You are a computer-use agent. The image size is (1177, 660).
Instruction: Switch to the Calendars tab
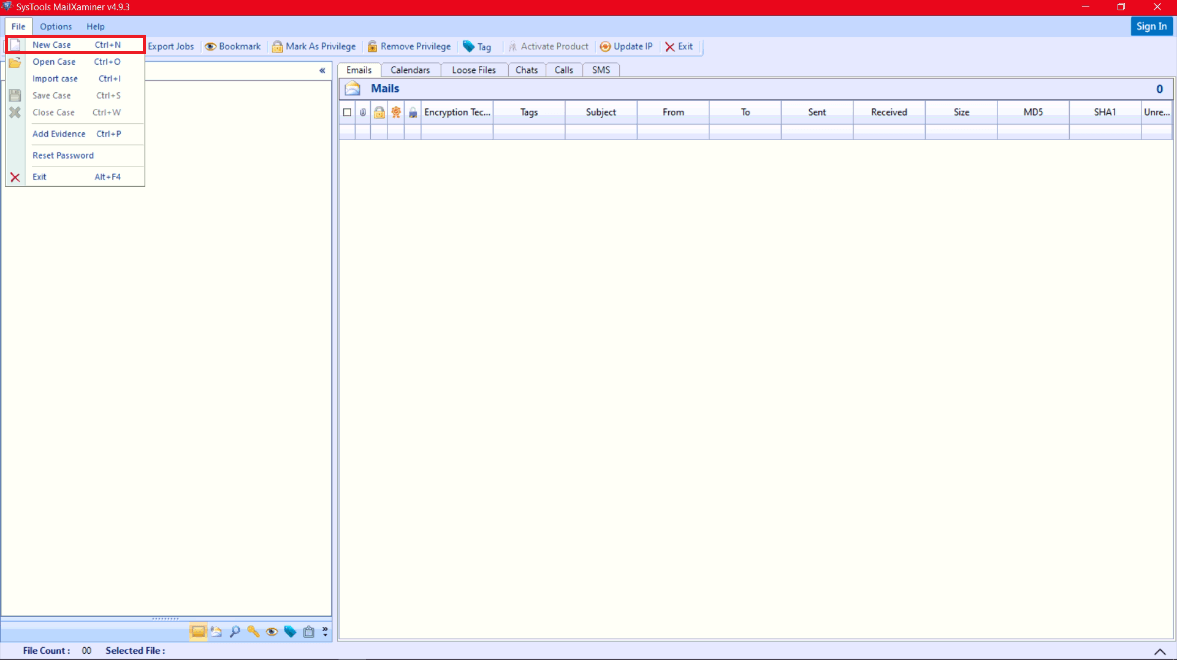click(x=410, y=70)
